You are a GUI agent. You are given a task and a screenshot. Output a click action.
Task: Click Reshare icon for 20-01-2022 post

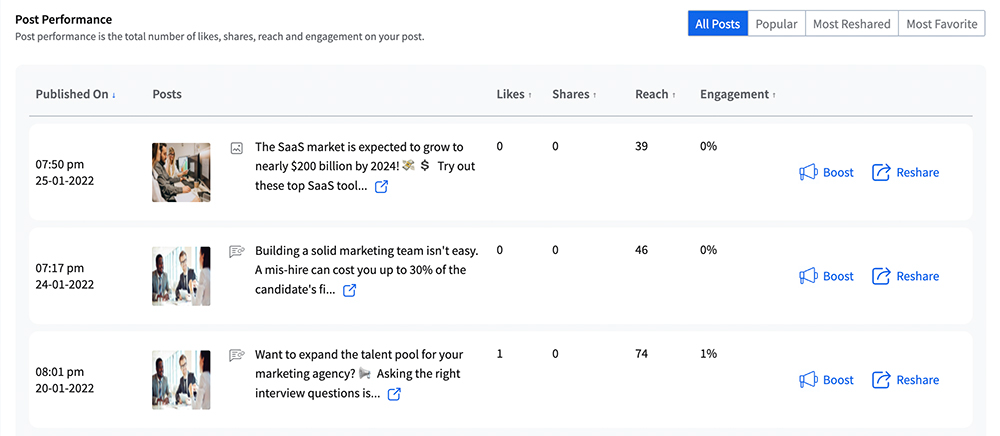pyautogui.click(x=881, y=380)
